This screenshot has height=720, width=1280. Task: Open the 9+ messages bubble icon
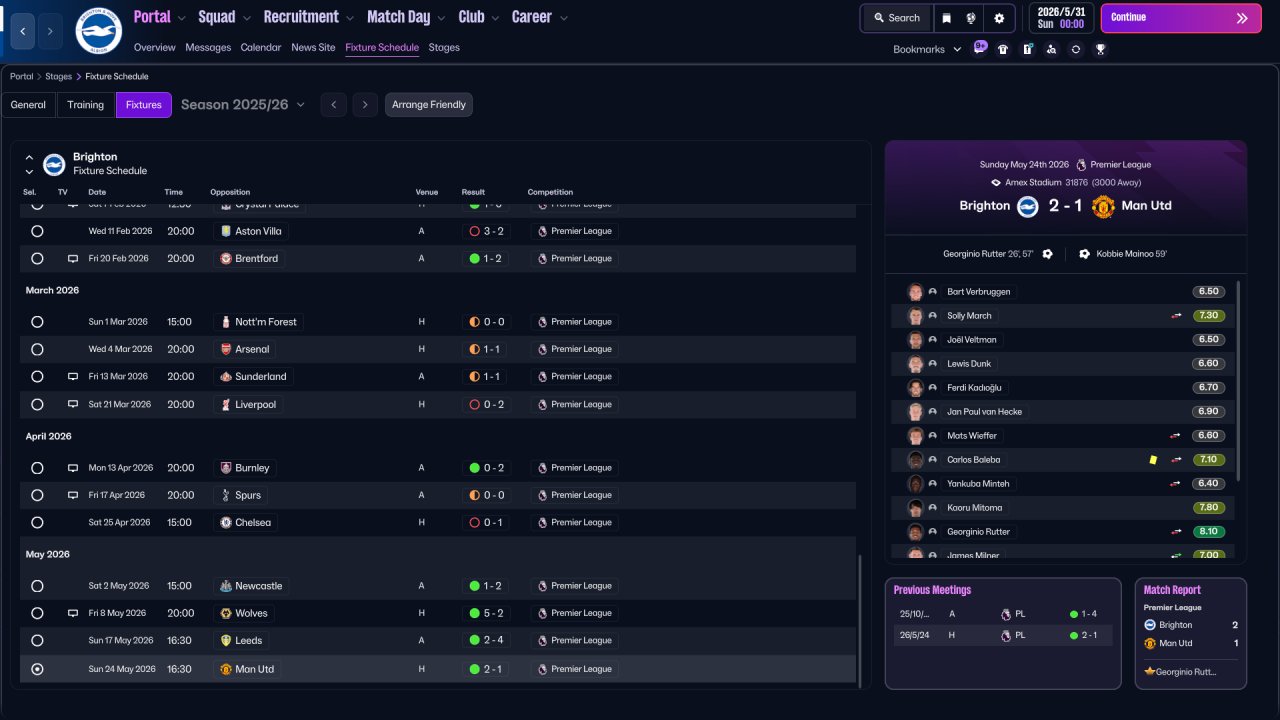click(980, 48)
